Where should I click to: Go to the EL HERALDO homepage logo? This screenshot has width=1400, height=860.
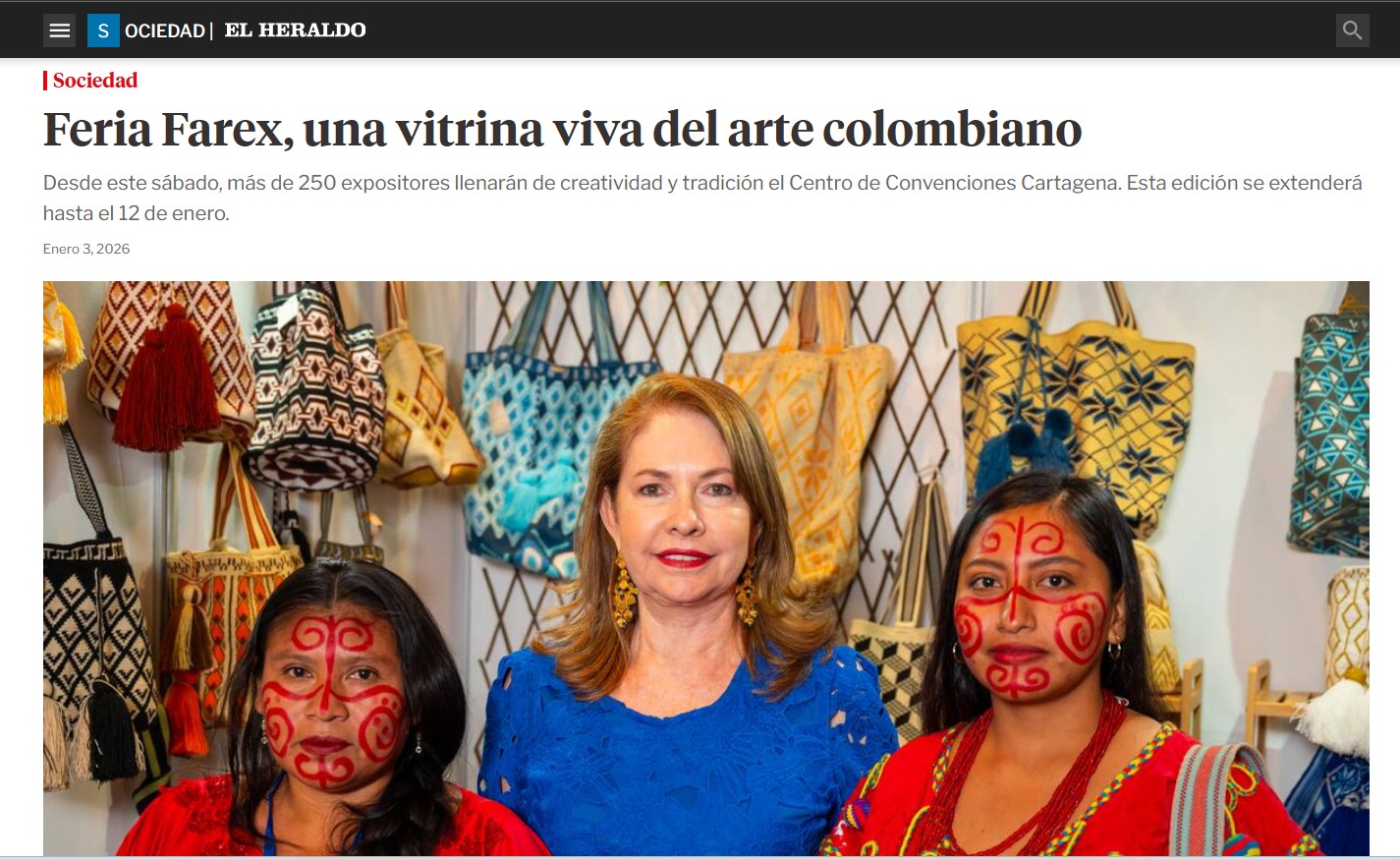point(296,30)
